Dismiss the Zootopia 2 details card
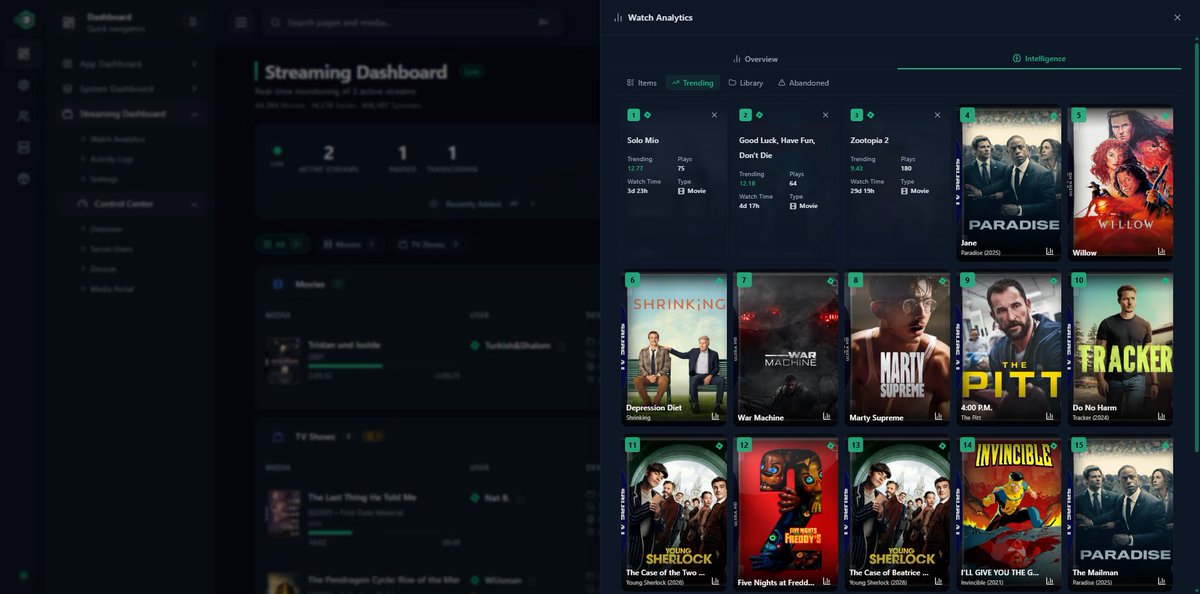Screen dimensions: 1200x594 tap(937, 115)
